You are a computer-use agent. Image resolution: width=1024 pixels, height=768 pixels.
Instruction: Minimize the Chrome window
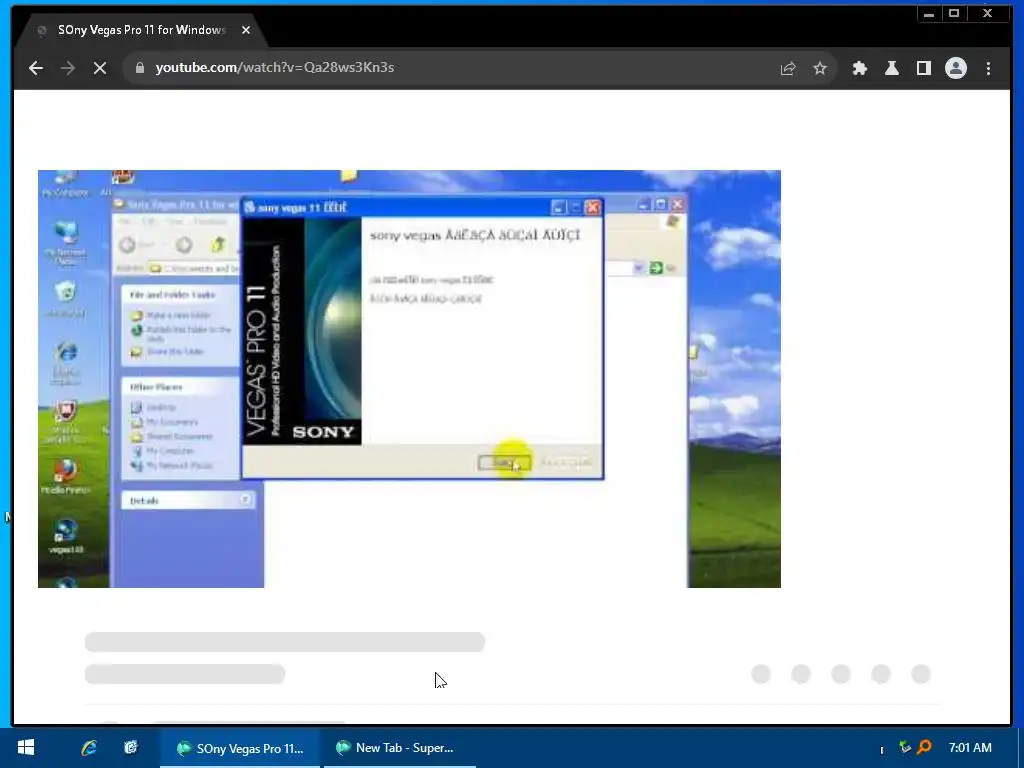click(x=929, y=13)
